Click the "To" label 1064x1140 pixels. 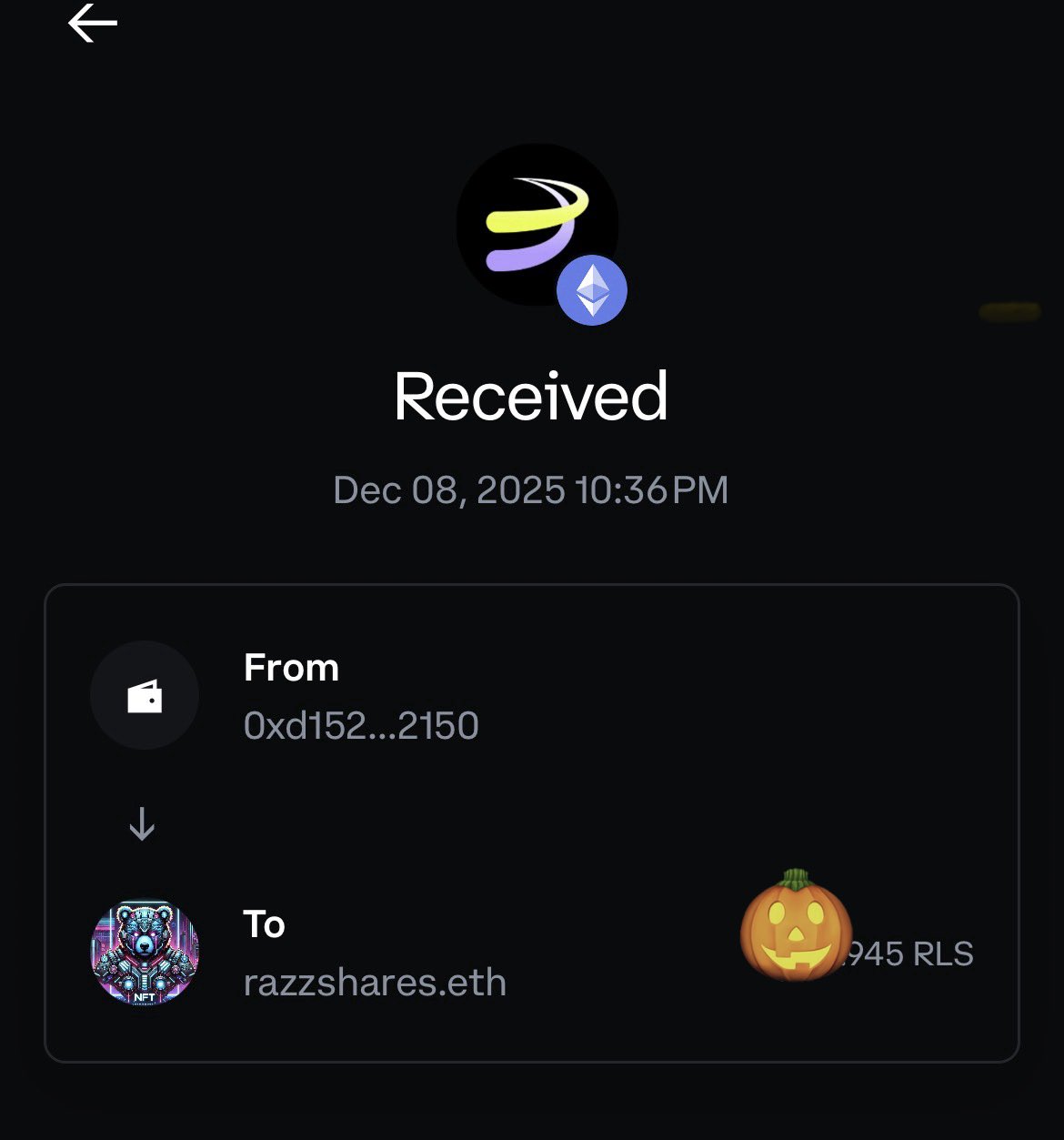coord(264,924)
